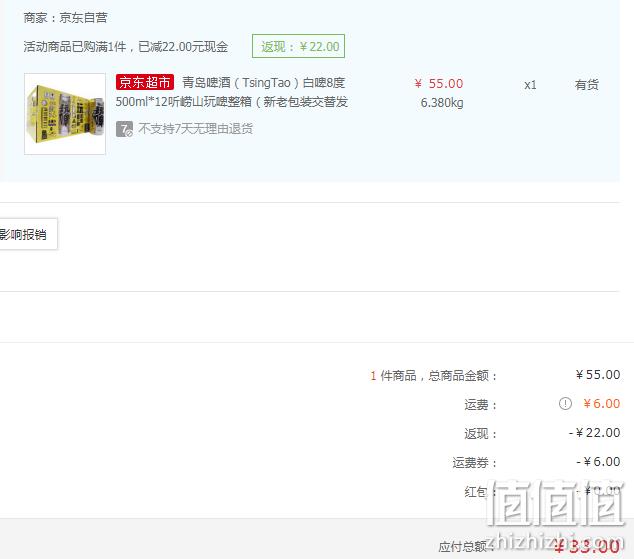Click the 有货 stock status
634x559 pixels.
[587, 85]
